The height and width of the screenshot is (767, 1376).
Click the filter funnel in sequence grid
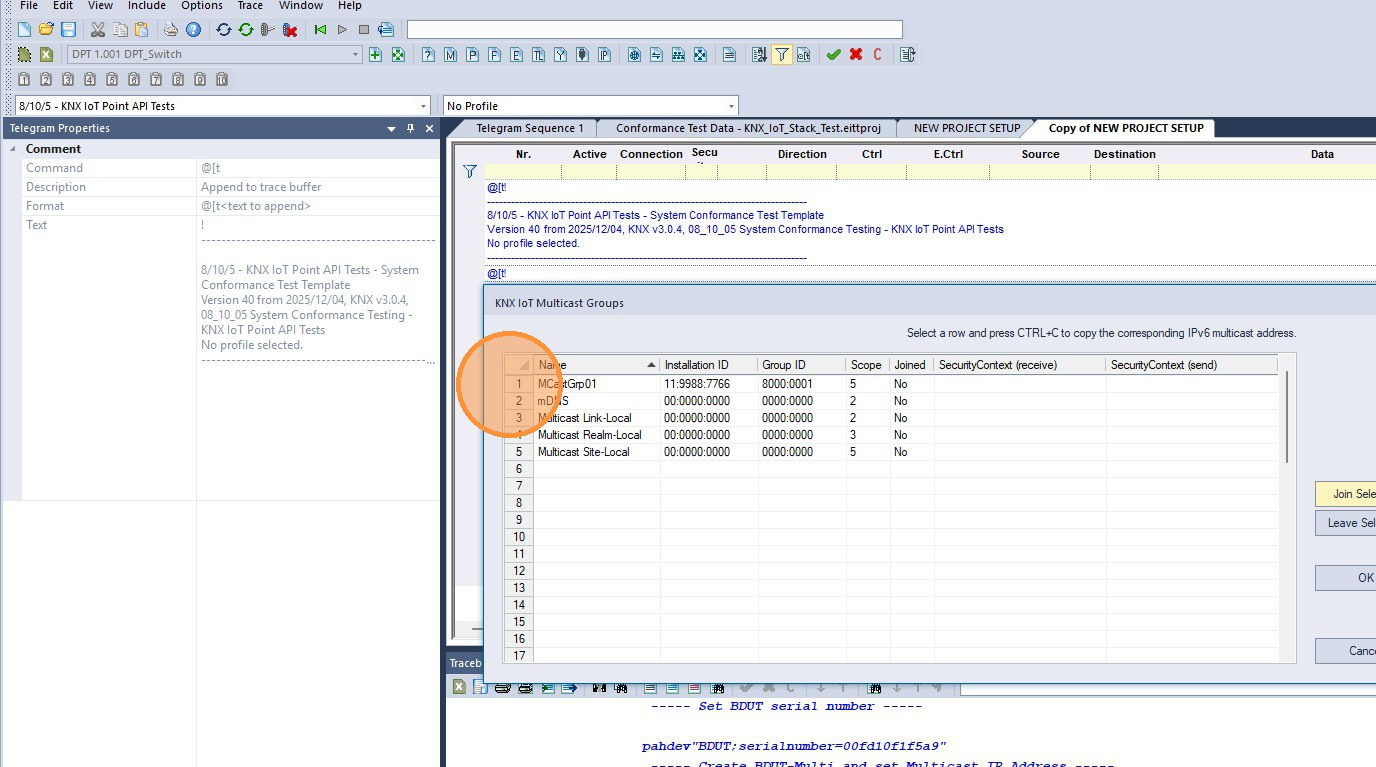pyautogui.click(x=469, y=172)
